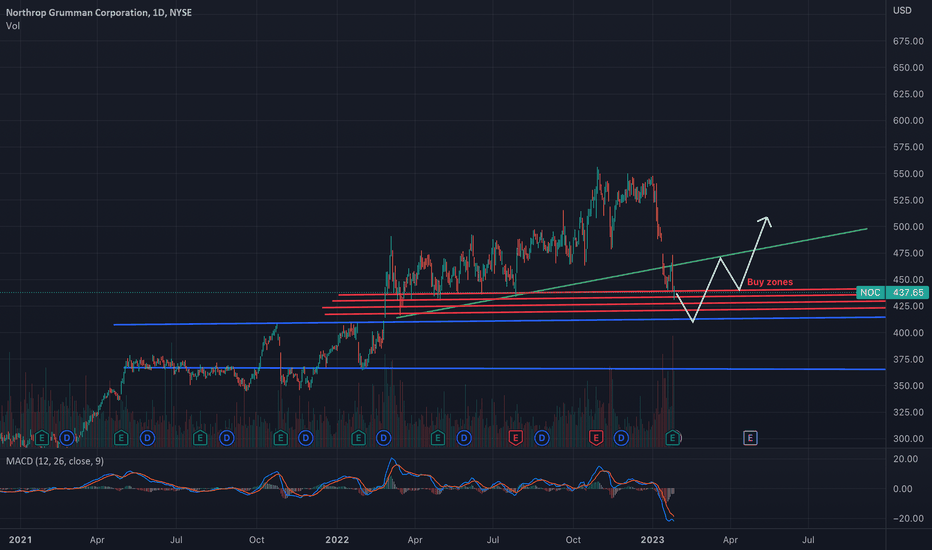Open the red October 2022 earnings marker
The width and height of the screenshot is (932, 550).
pyautogui.click(x=596, y=438)
